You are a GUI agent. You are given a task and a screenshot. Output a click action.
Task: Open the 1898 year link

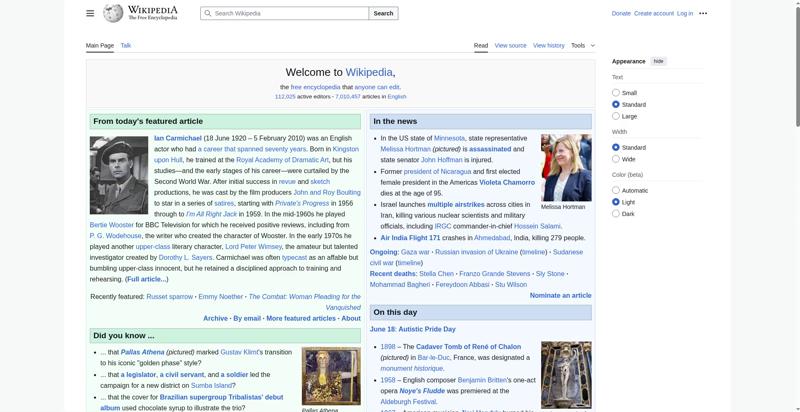(x=388, y=347)
